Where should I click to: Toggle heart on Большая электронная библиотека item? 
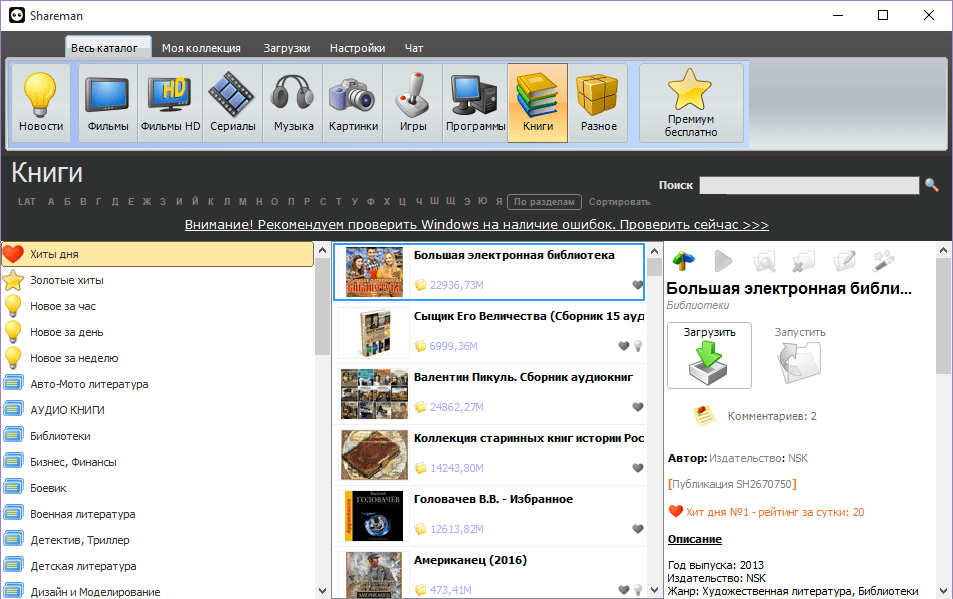pyautogui.click(x=638, y=284)
